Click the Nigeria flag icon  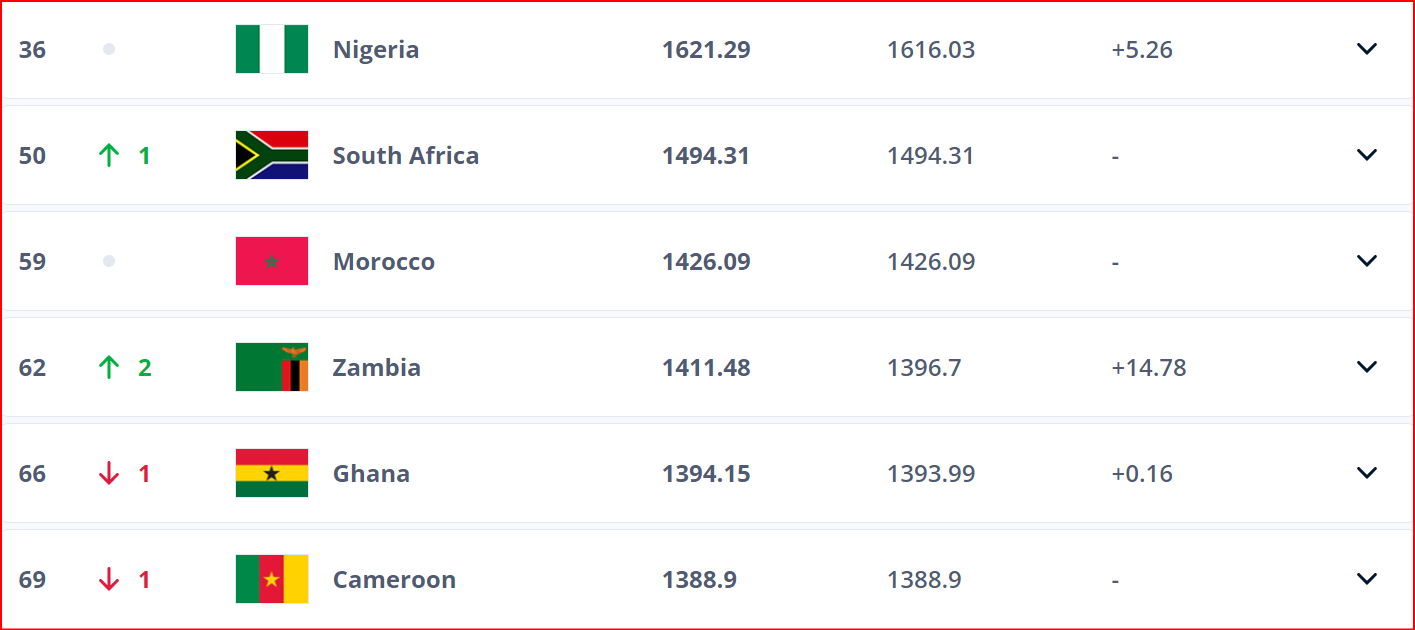click(x=272, y=49)
